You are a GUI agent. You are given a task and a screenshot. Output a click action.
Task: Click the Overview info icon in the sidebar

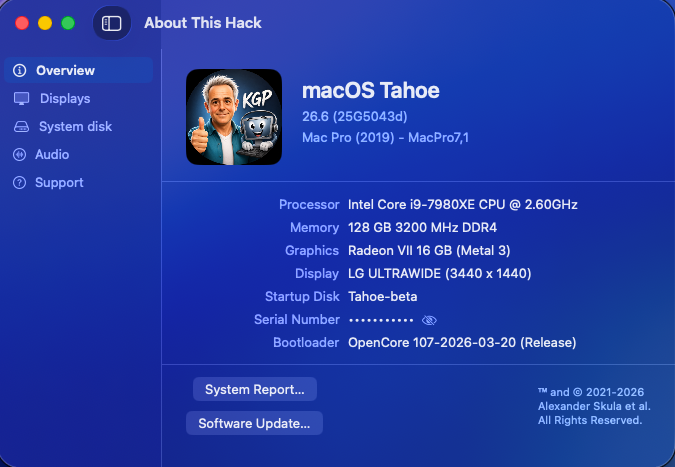[x=19, y=70]
